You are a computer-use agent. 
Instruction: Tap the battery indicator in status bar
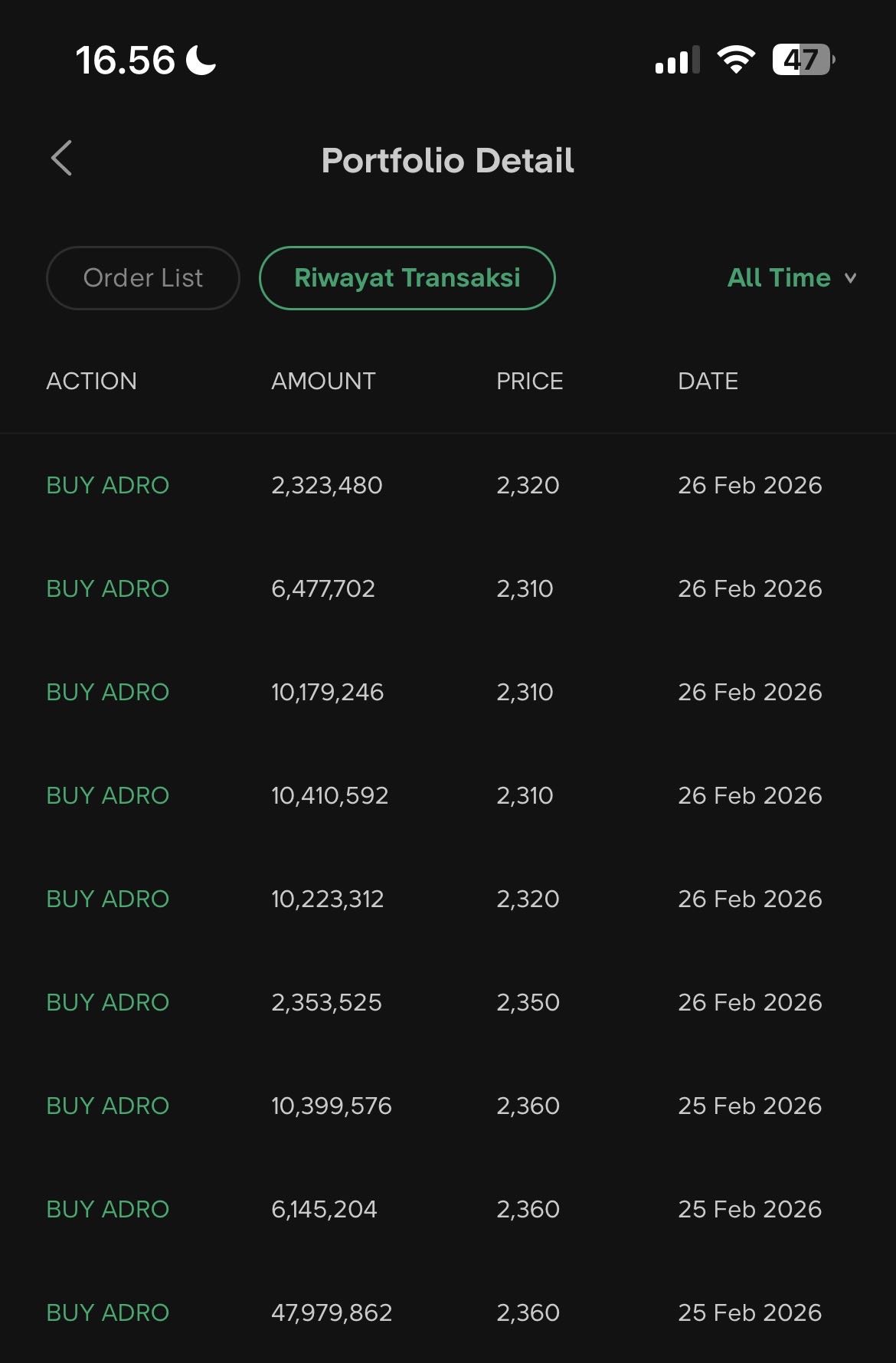pyautogui.click(x=803, y=60)
